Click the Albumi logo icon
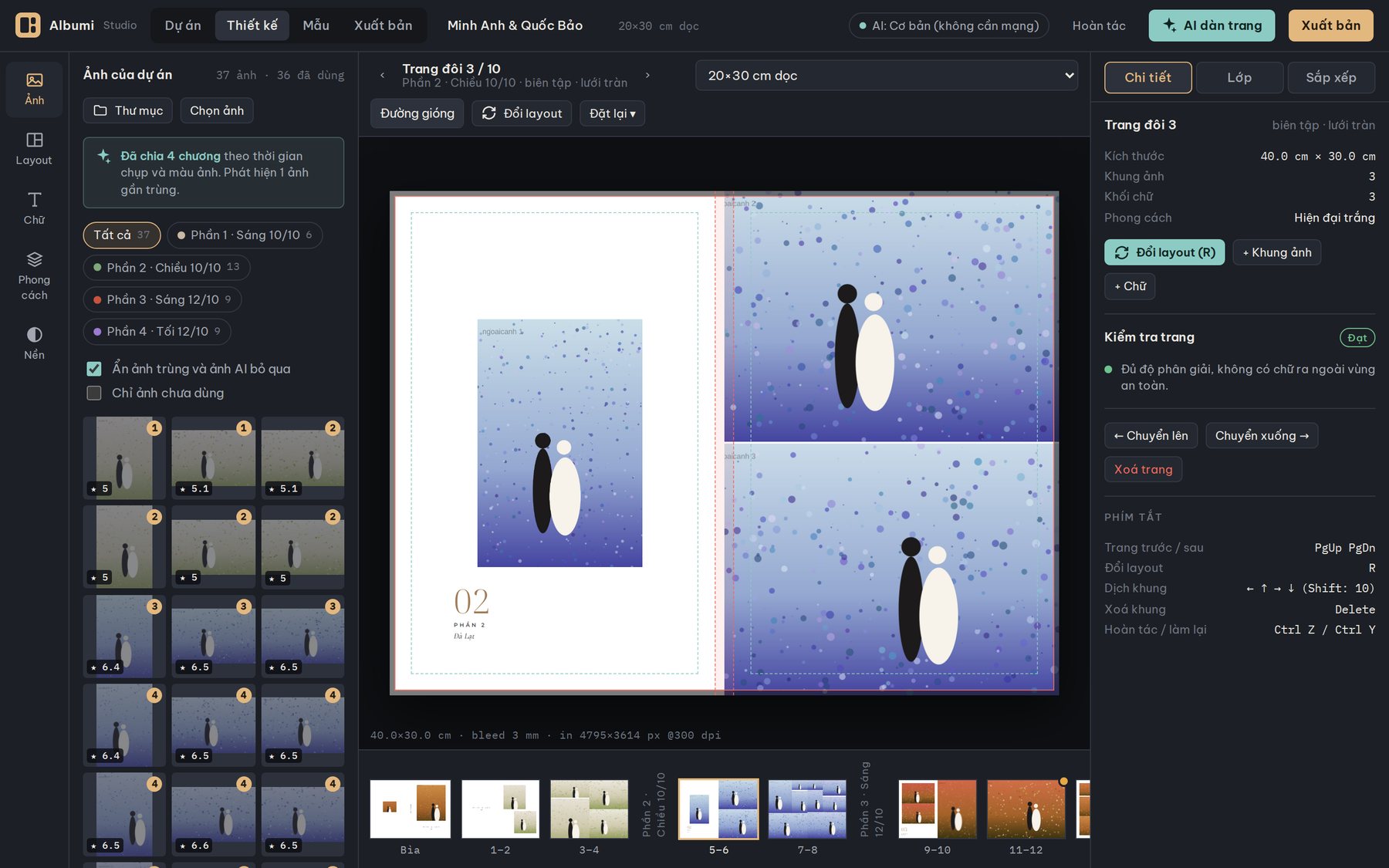1389x868 pixels. click(28, 25)
